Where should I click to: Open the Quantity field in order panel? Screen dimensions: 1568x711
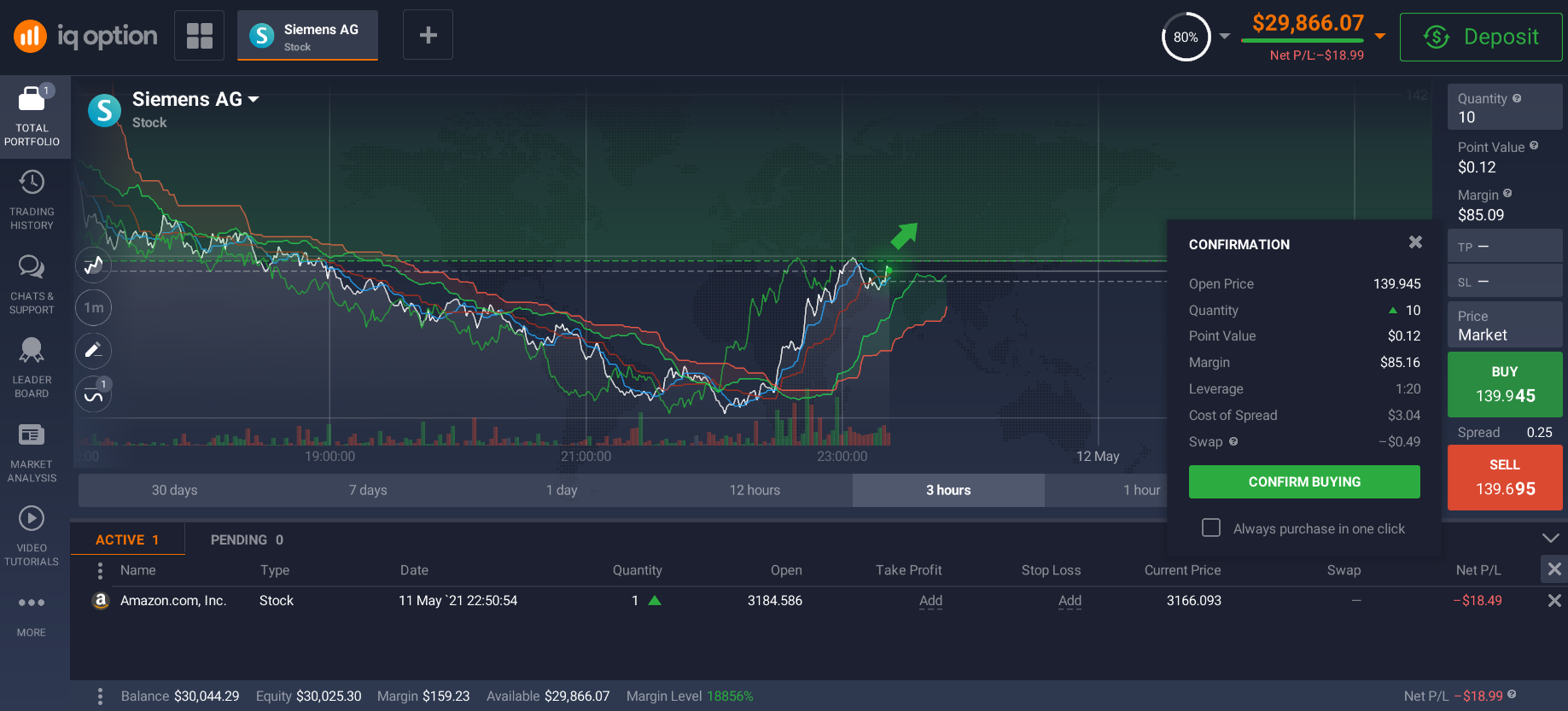1505,108
